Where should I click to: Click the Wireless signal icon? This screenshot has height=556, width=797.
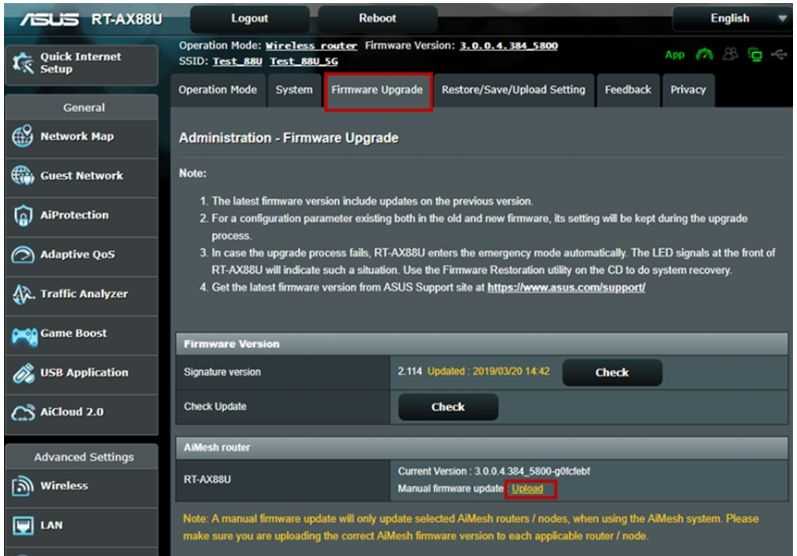pyautogui.click(x=22, y=486)
